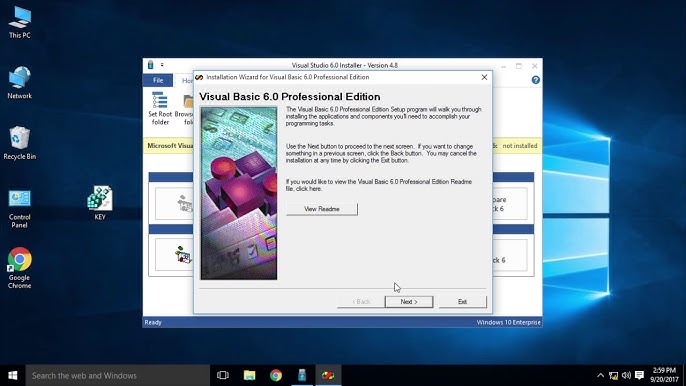Viewport: 686px width, 386px height.
Task: Click 'Windows 10 Enterprise' in status bar
Action: tap(508, 322)
